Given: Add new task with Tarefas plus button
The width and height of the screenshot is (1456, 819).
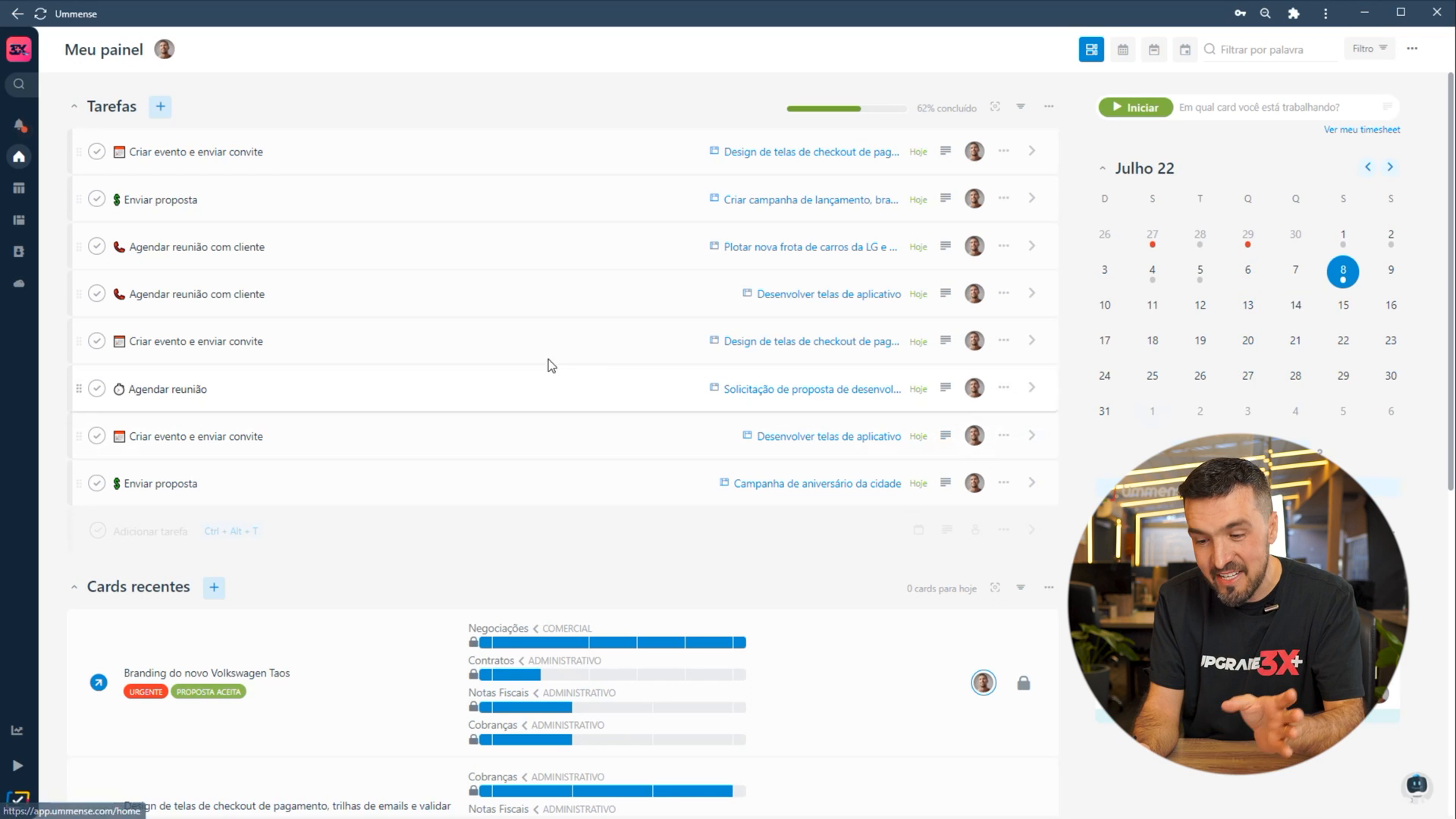Looking at the screenshot, I should pos(160,107).
